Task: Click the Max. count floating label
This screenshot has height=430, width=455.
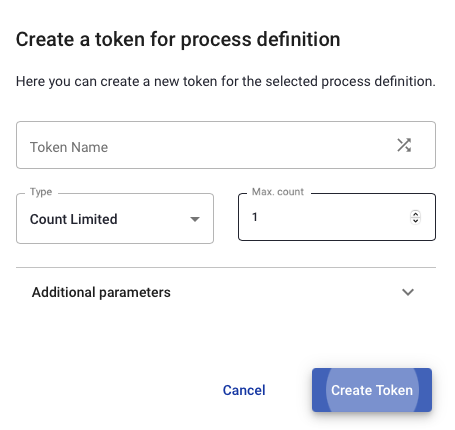Action: coord(278,192)
